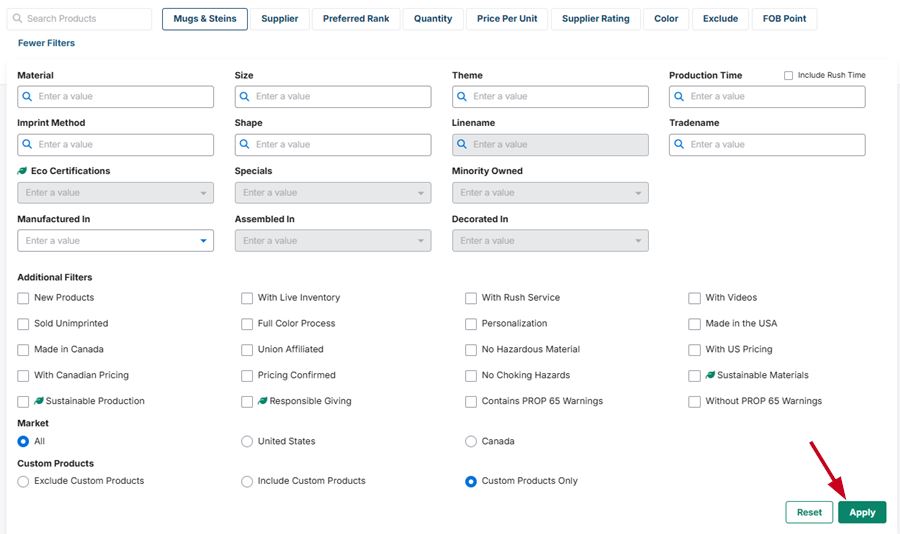Image resolution: width=900 pixels, height=534 pixels.
Task: Click the leaf icon next to Sustainable Materials
Action: 710,376
